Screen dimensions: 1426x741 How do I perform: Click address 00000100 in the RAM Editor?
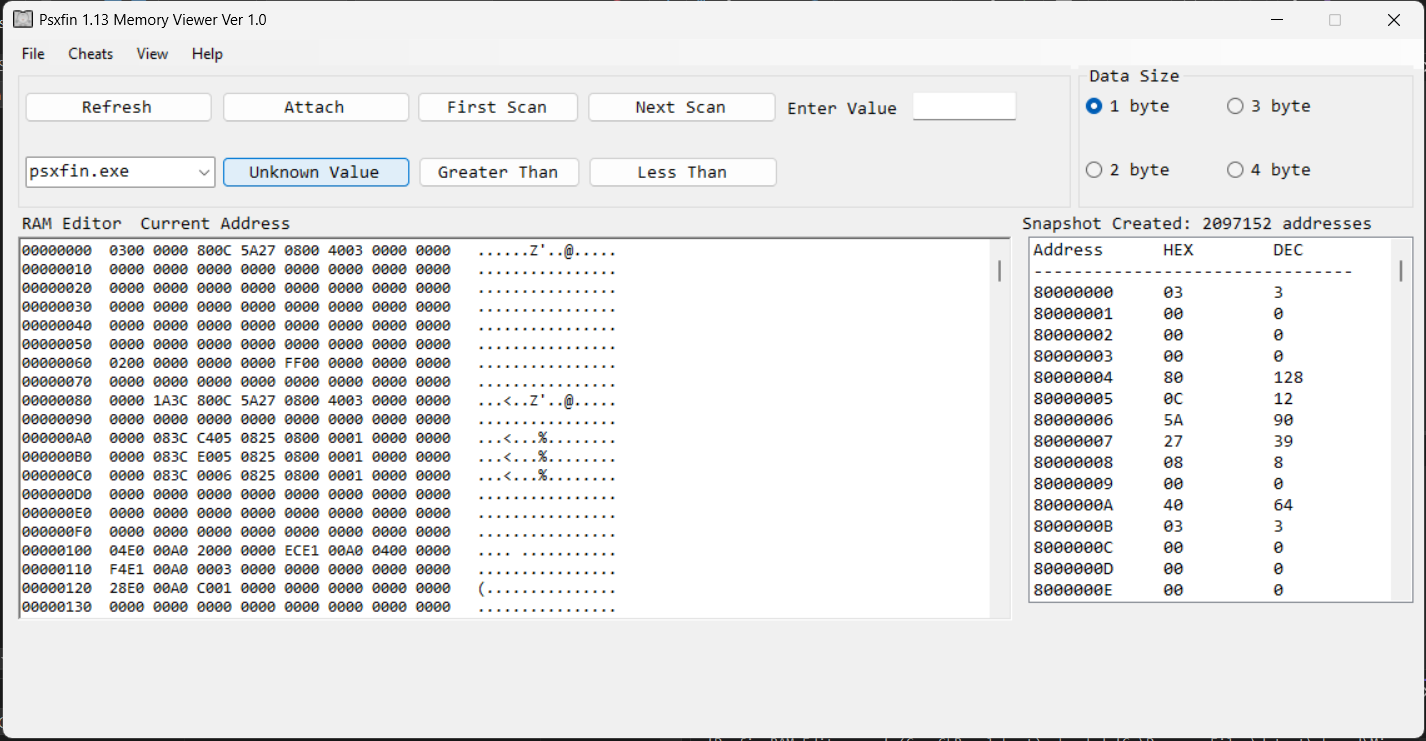click(x=57, y=550)
